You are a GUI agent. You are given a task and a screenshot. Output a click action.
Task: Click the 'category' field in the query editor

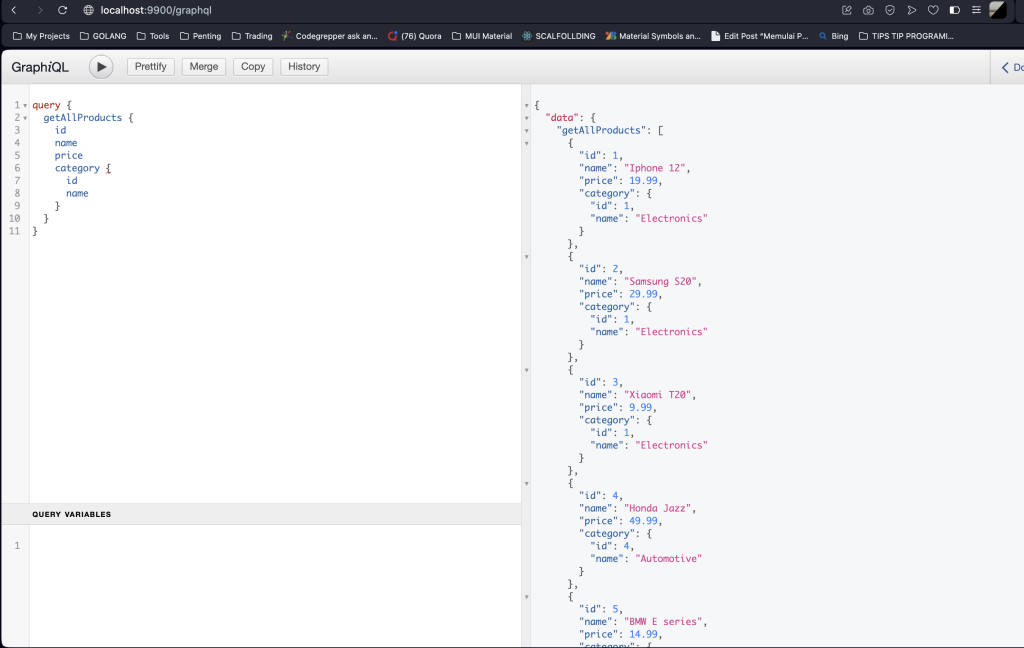tap(77, 168)
